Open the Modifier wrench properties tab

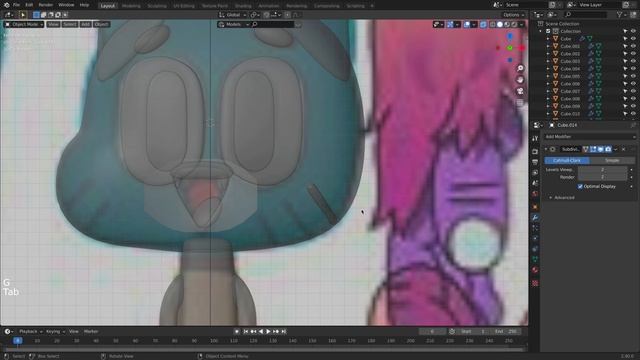click(535, 218)
